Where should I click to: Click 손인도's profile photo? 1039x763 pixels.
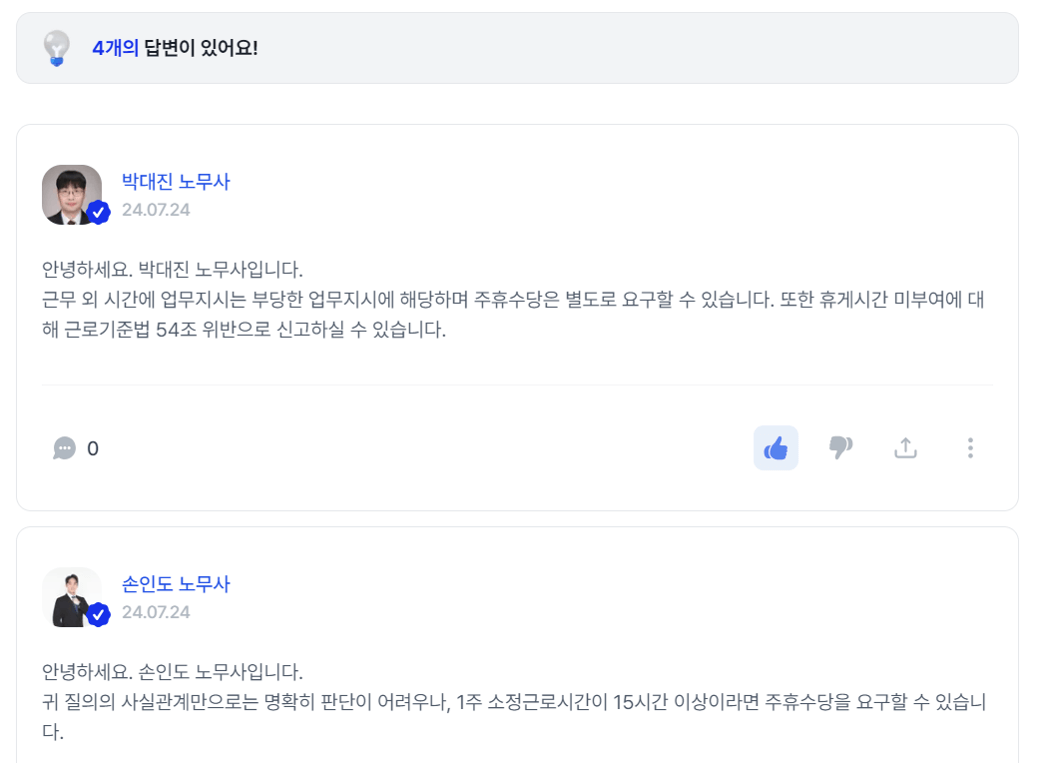[71, 595]
